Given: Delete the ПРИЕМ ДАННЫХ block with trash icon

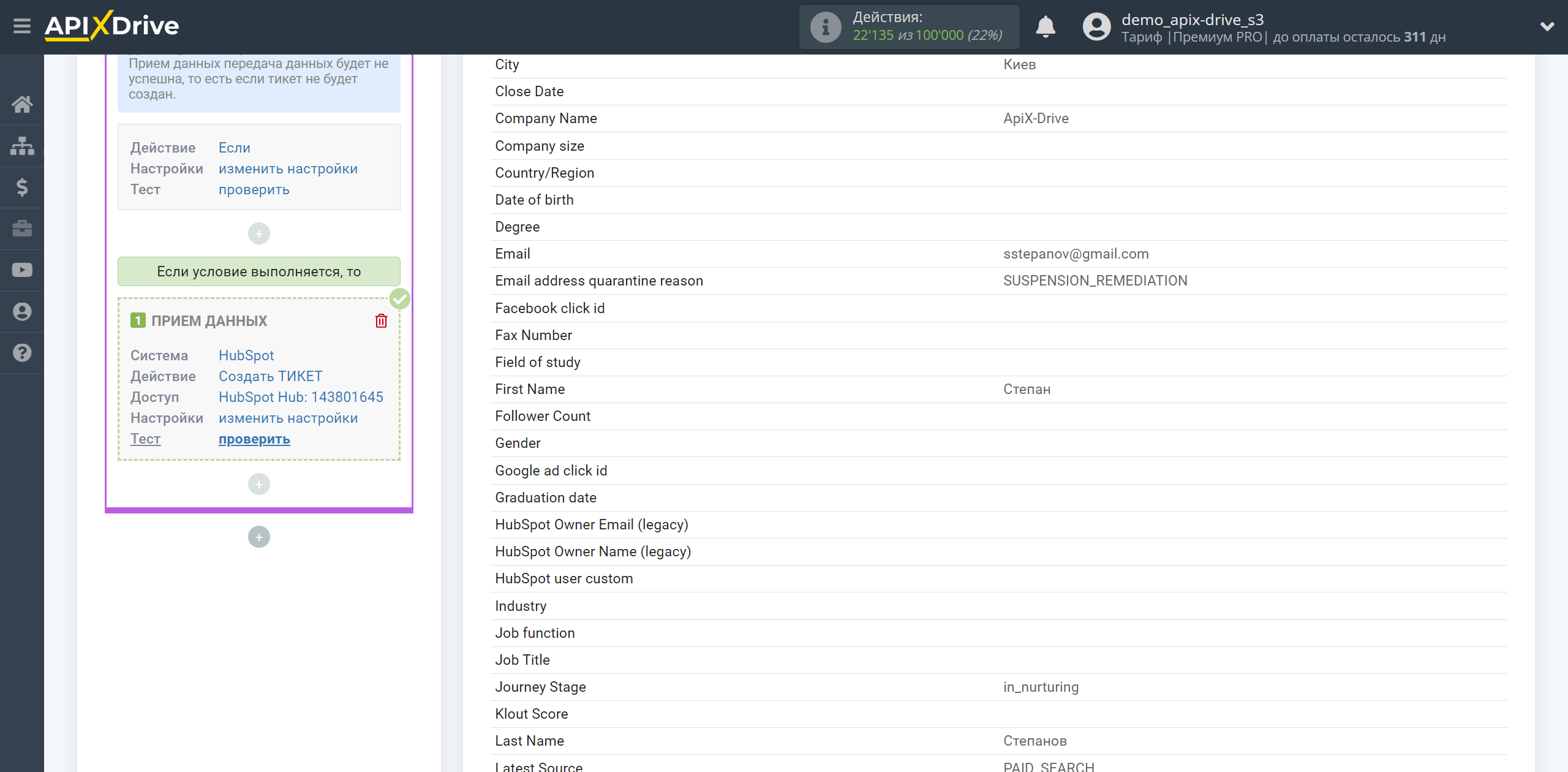Looking at the screenshot, I should 381,321.
